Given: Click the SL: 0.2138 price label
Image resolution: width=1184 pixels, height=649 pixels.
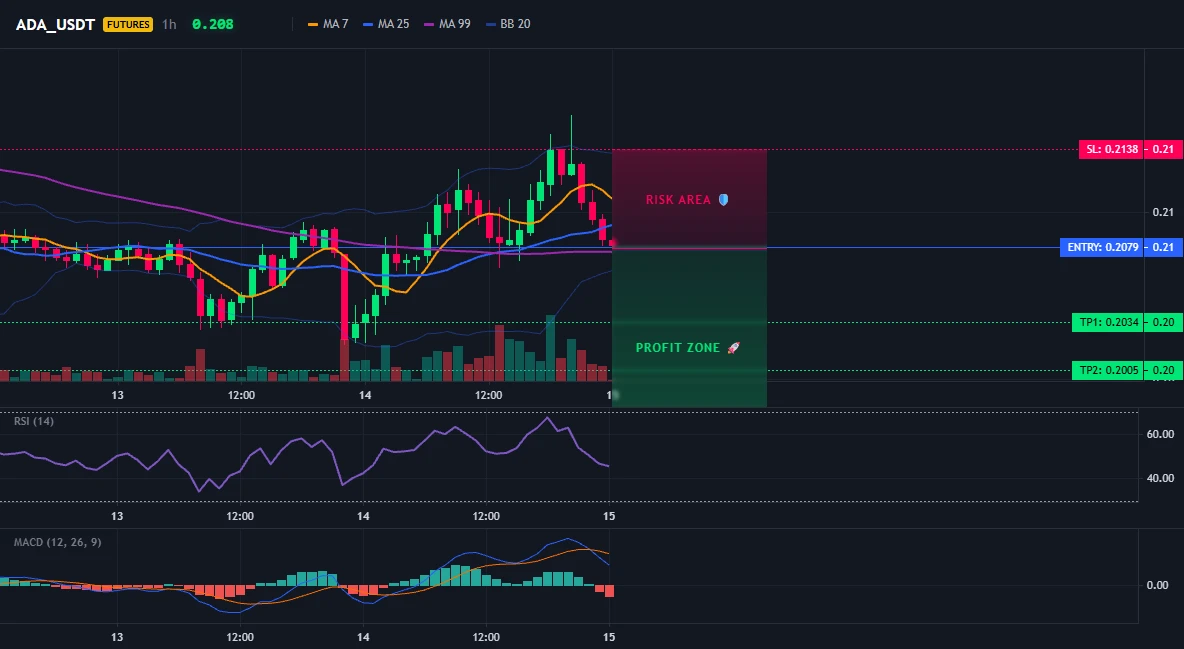Looking at the screenshot, I should point(1111,150).
